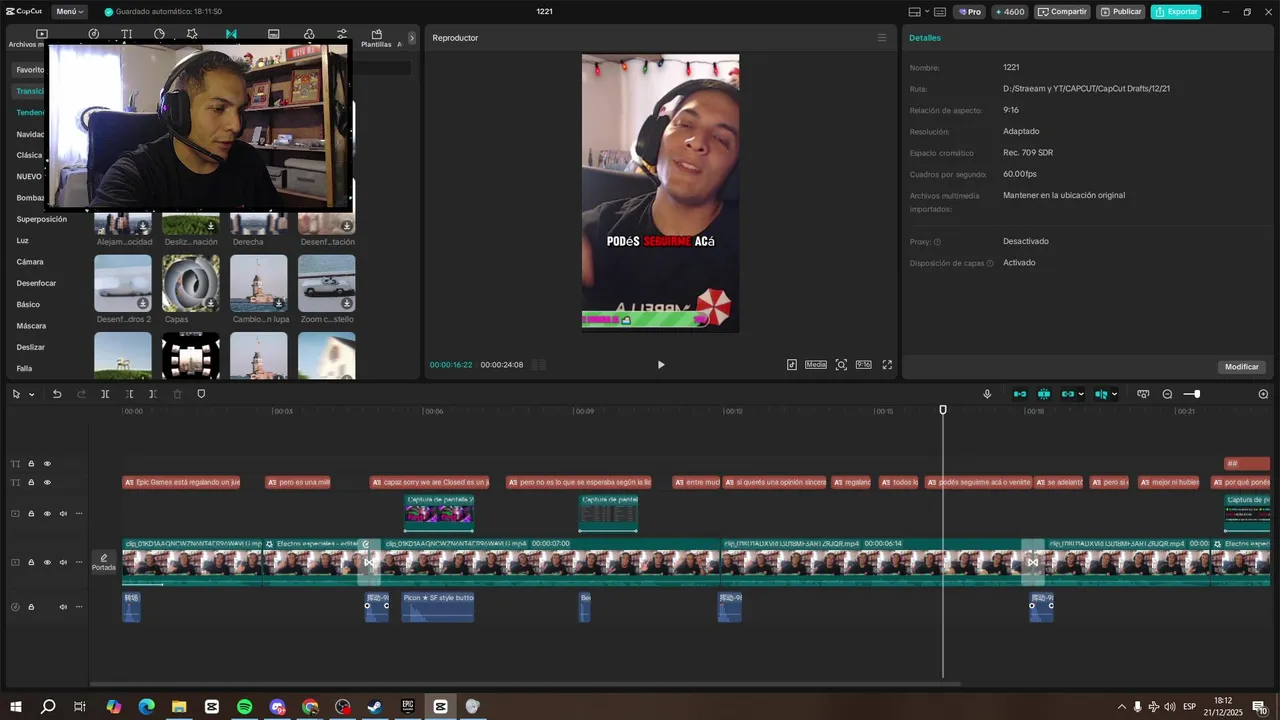Viewport: 1280px width, 720px height.
Task: Open the Captions tab icon
Action: pos(273,34)
